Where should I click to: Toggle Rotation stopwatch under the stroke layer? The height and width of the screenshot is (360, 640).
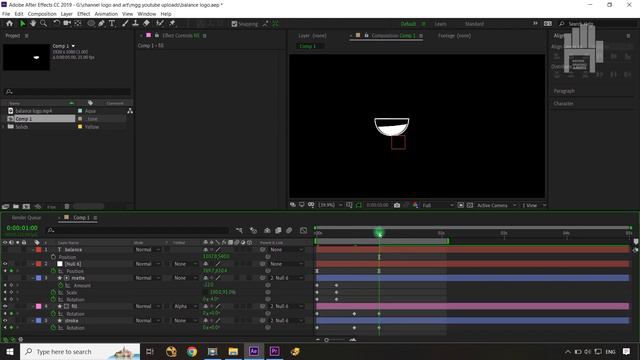pos(53,328)
